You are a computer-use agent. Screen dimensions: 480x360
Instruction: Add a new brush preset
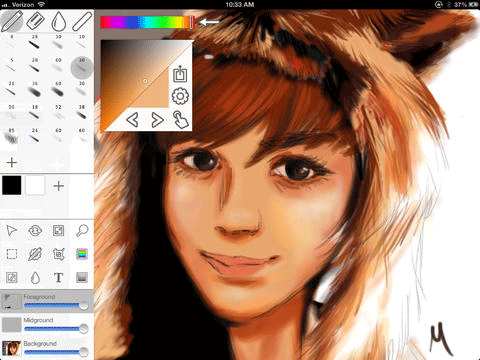pos(12,163)
